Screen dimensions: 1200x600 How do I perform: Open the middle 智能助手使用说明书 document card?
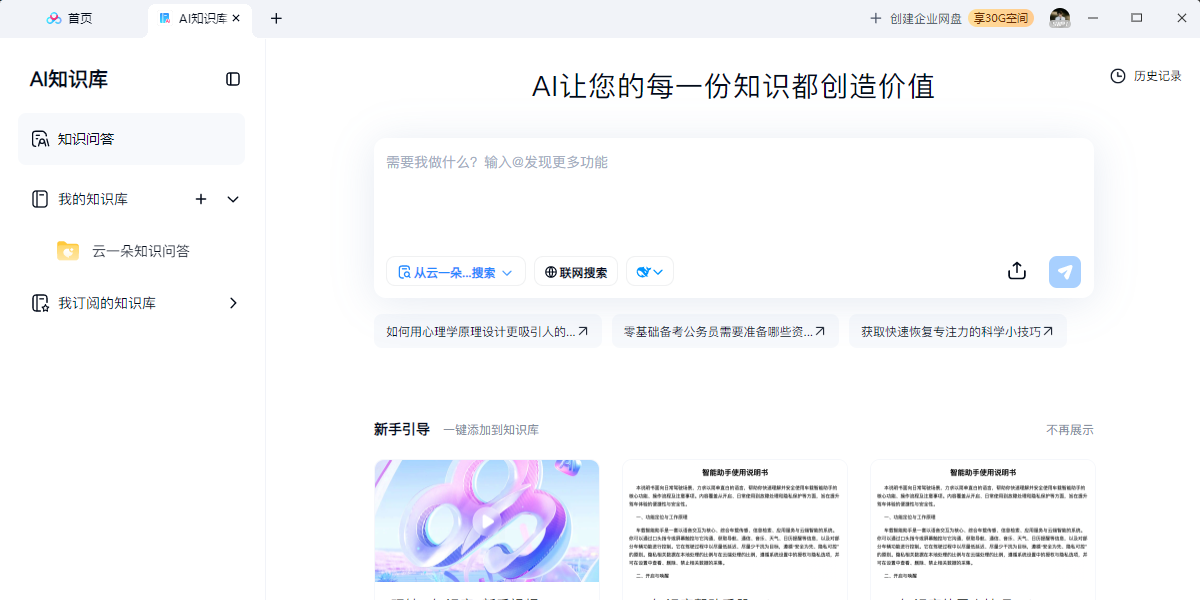[x=735, y=530]
